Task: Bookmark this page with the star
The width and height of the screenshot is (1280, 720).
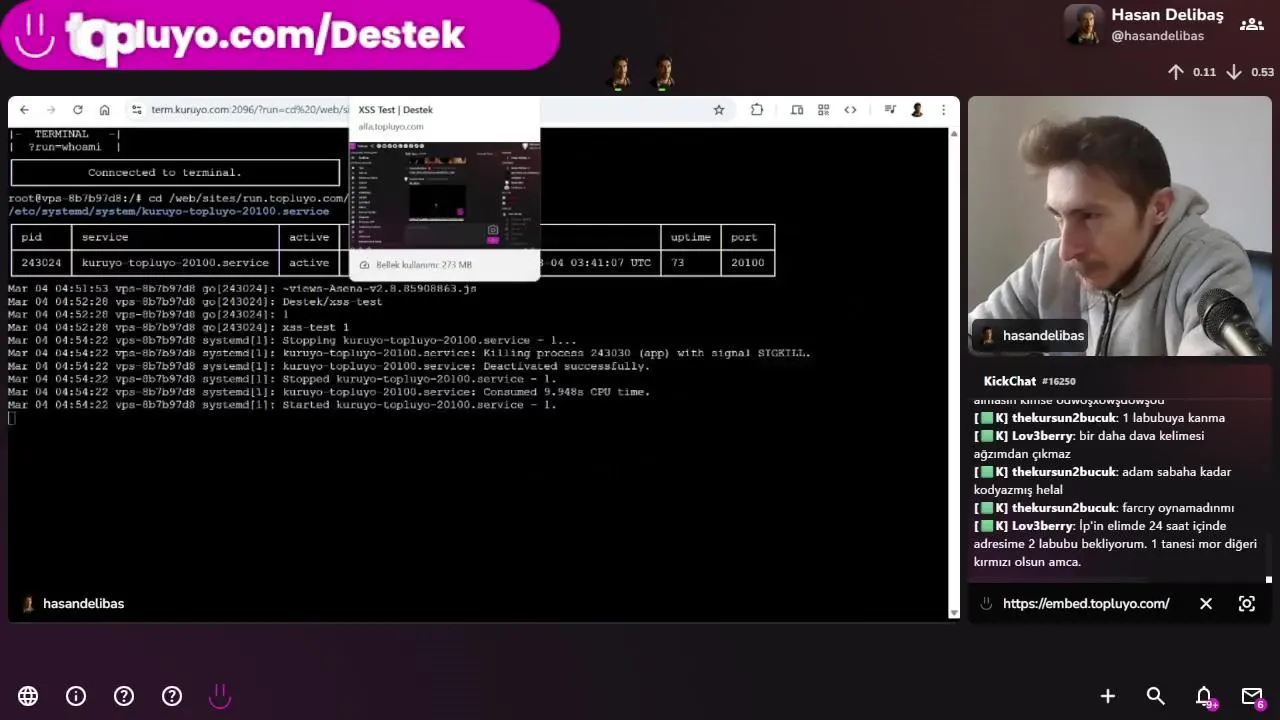Action: (x=718, y=110)
